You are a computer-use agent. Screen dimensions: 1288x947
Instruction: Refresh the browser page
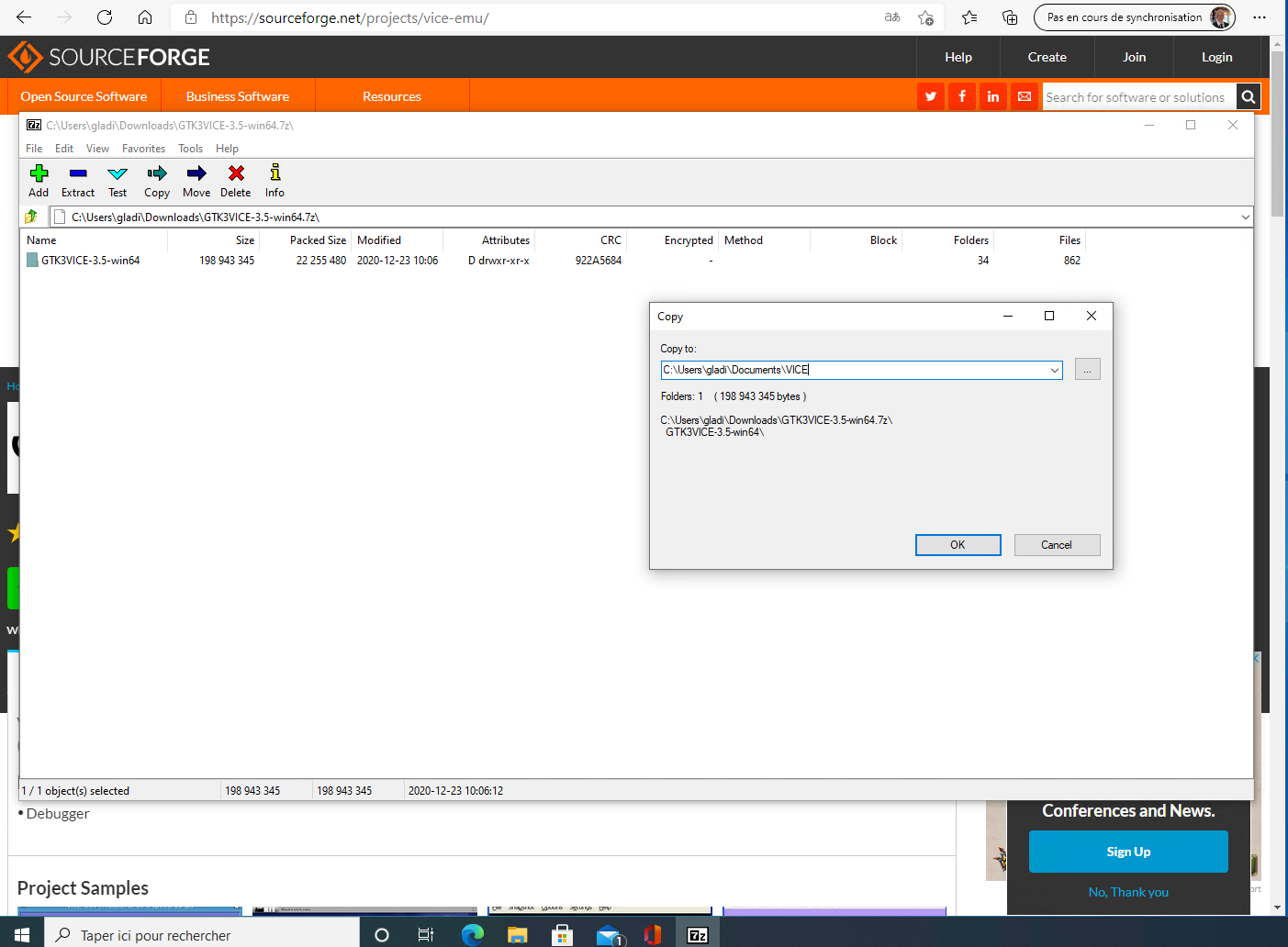105,17
